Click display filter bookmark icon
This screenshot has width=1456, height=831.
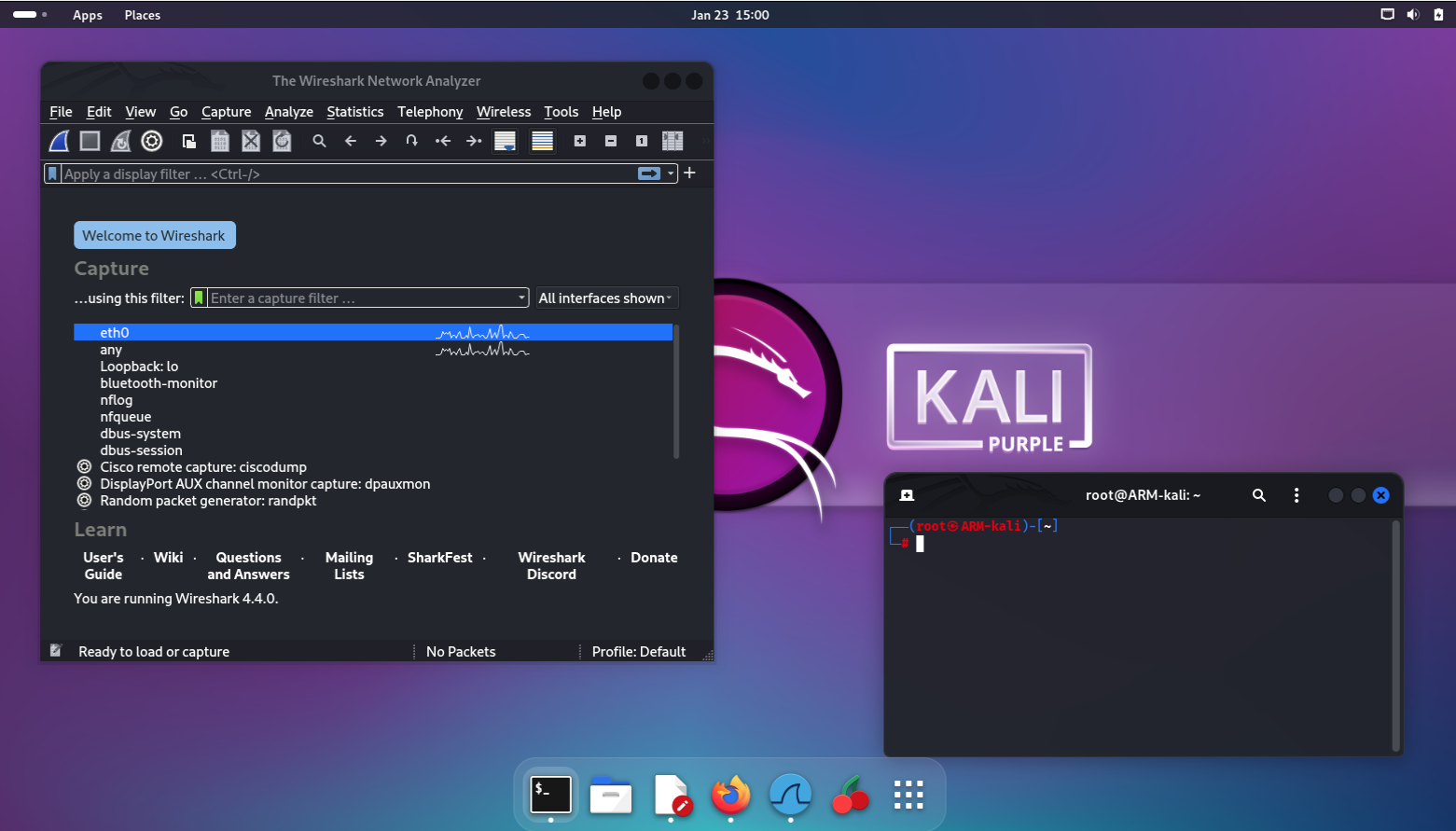53,173
